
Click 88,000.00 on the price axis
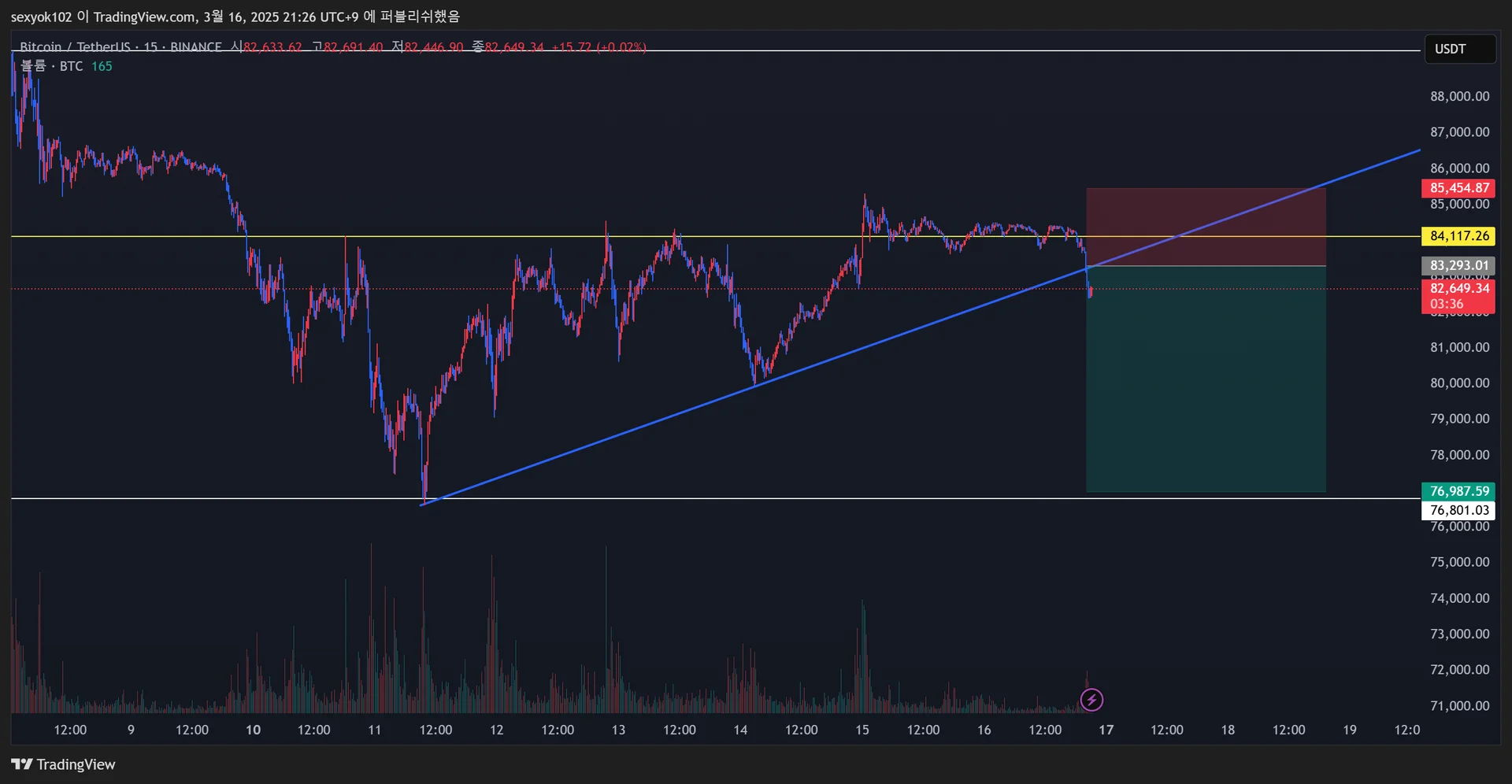click(1459, 96)
